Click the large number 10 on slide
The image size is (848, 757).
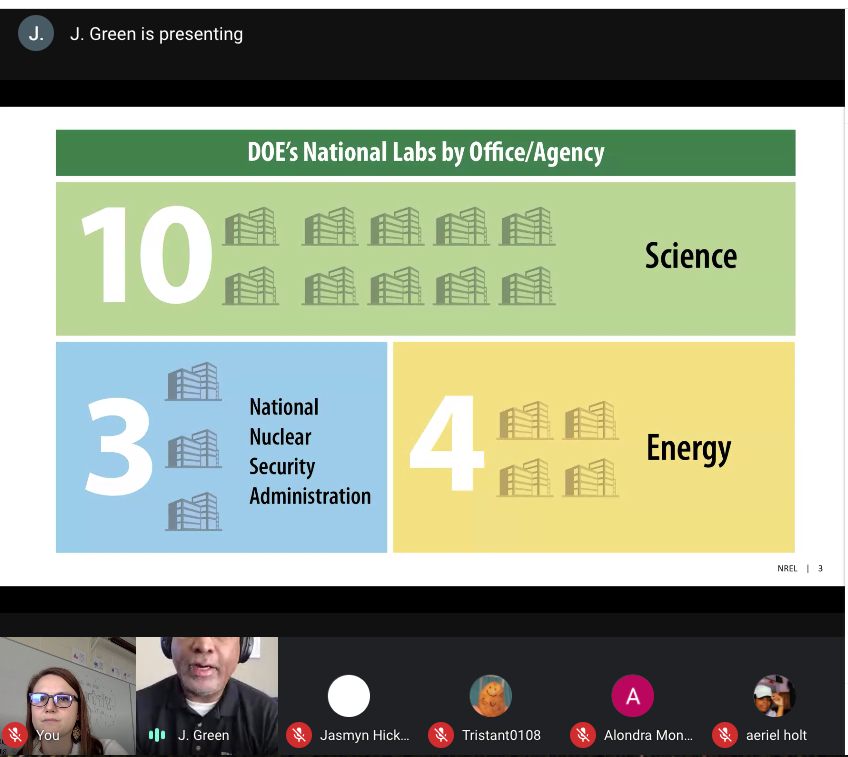[147, 254]
